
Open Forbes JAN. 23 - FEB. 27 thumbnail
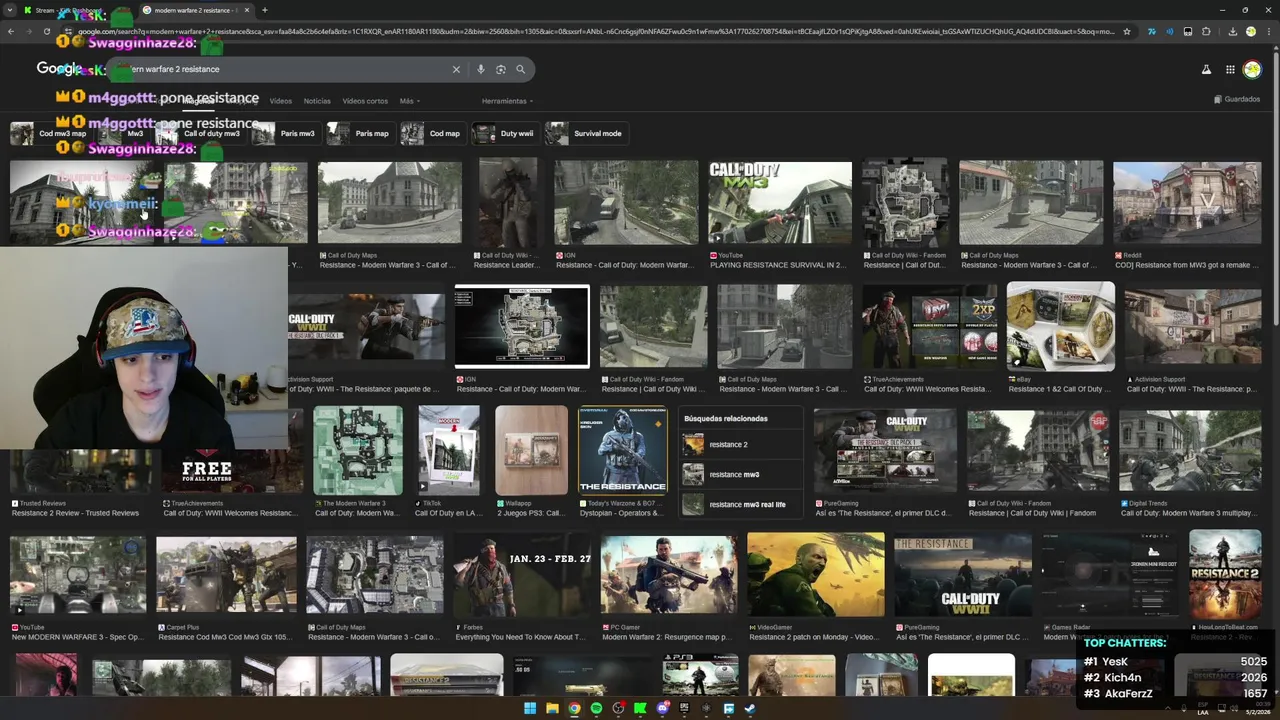tap(523, 574)
